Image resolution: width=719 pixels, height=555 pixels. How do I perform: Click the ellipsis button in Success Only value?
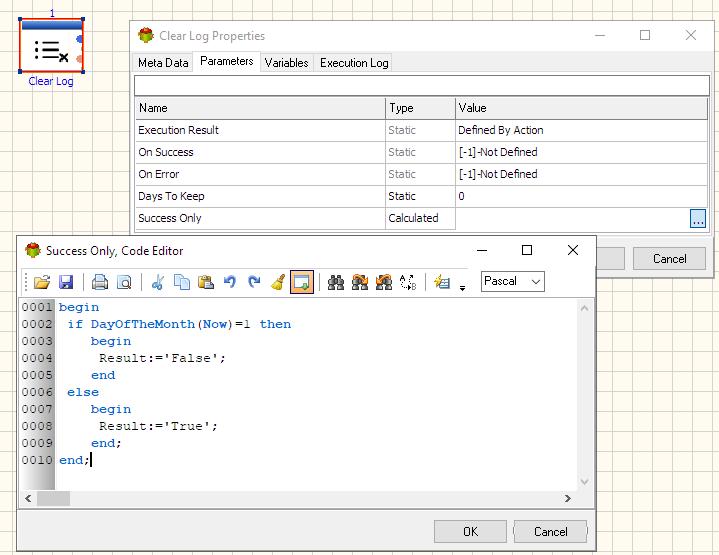(x=698, y=218)
